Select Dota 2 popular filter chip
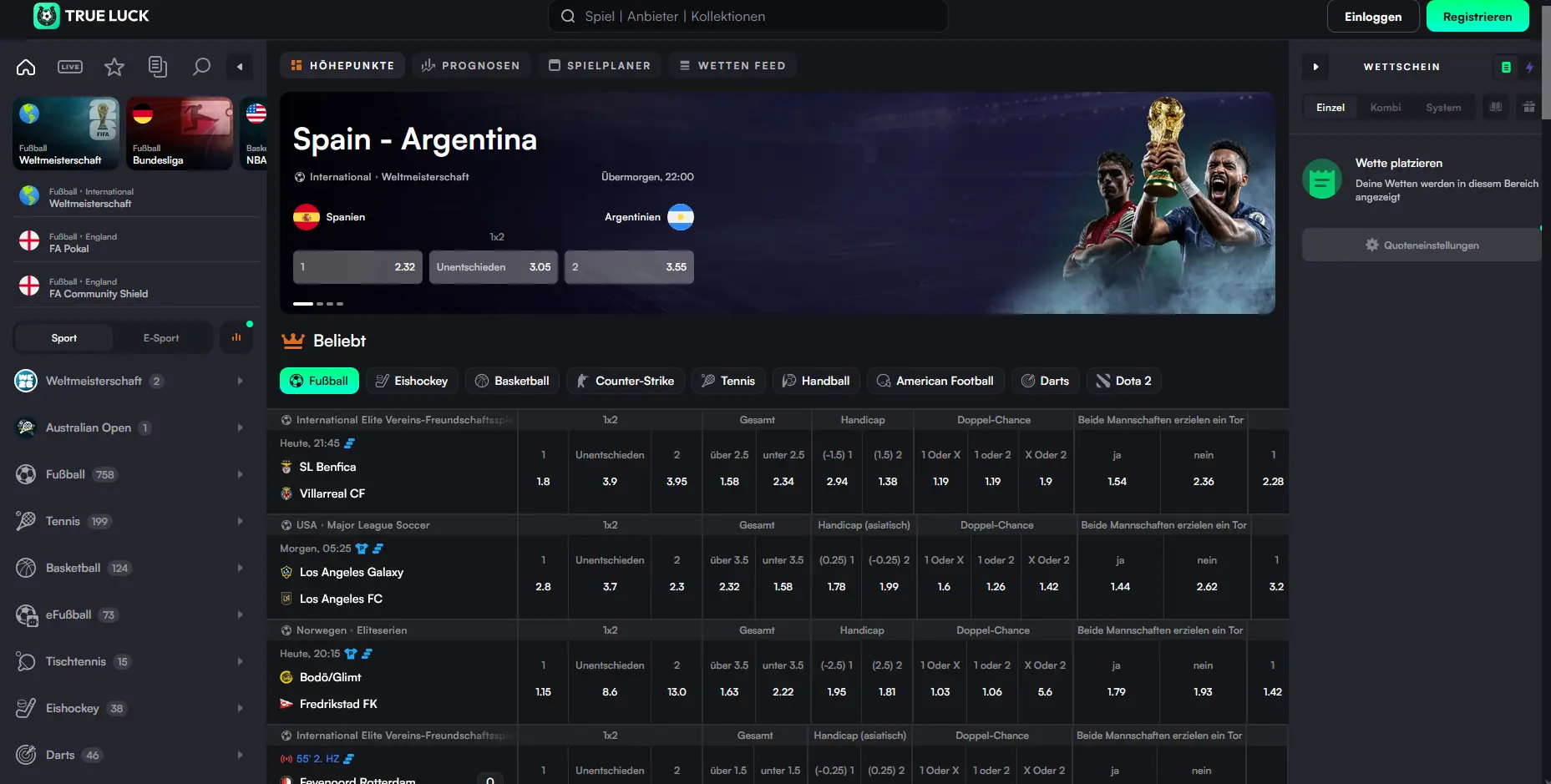This screenshot has height=784, width=1551. point(1124,381)
